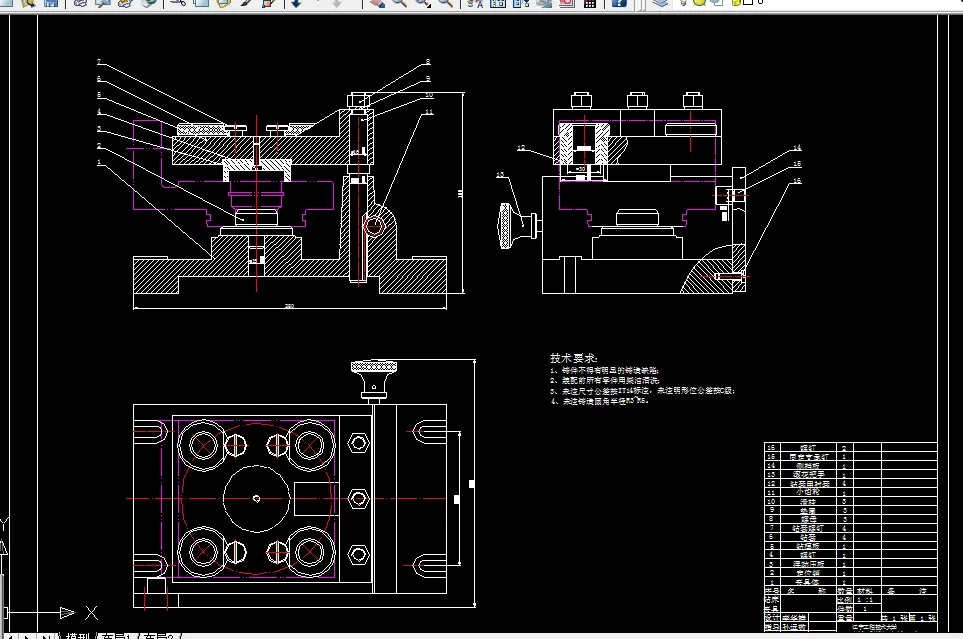This screenshot has width=963, height=639.
Task: Open the plot preview tool
Action: (103, 2)
